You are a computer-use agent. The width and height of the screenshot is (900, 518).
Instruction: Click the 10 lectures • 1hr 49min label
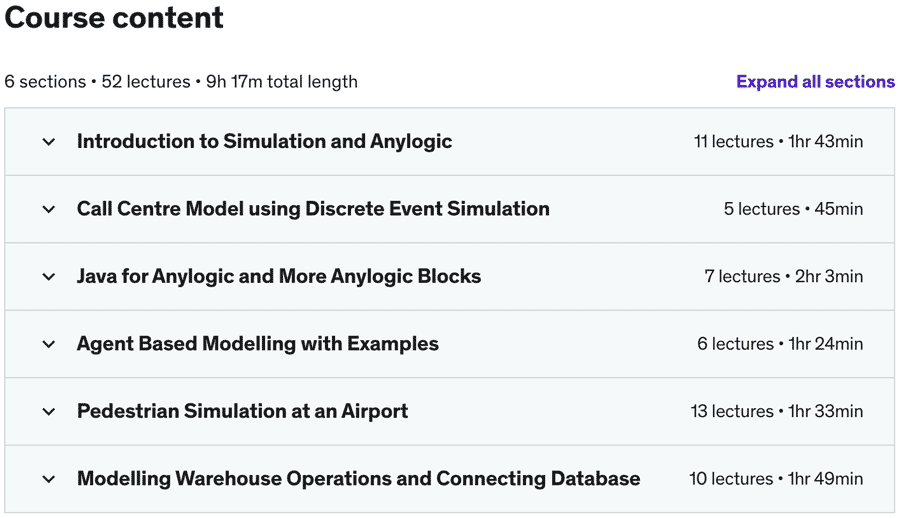tap(776, 479)
